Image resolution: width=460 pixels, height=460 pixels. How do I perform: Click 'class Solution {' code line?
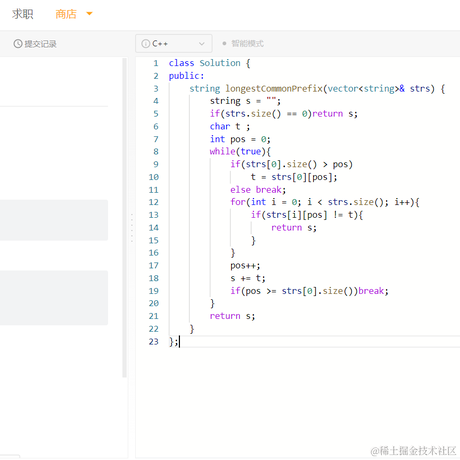pyautogui.click(x=209, y=63)
